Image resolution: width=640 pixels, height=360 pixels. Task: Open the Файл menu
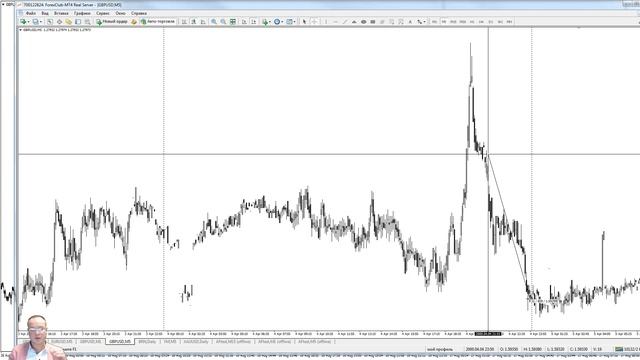coord(31,13)
